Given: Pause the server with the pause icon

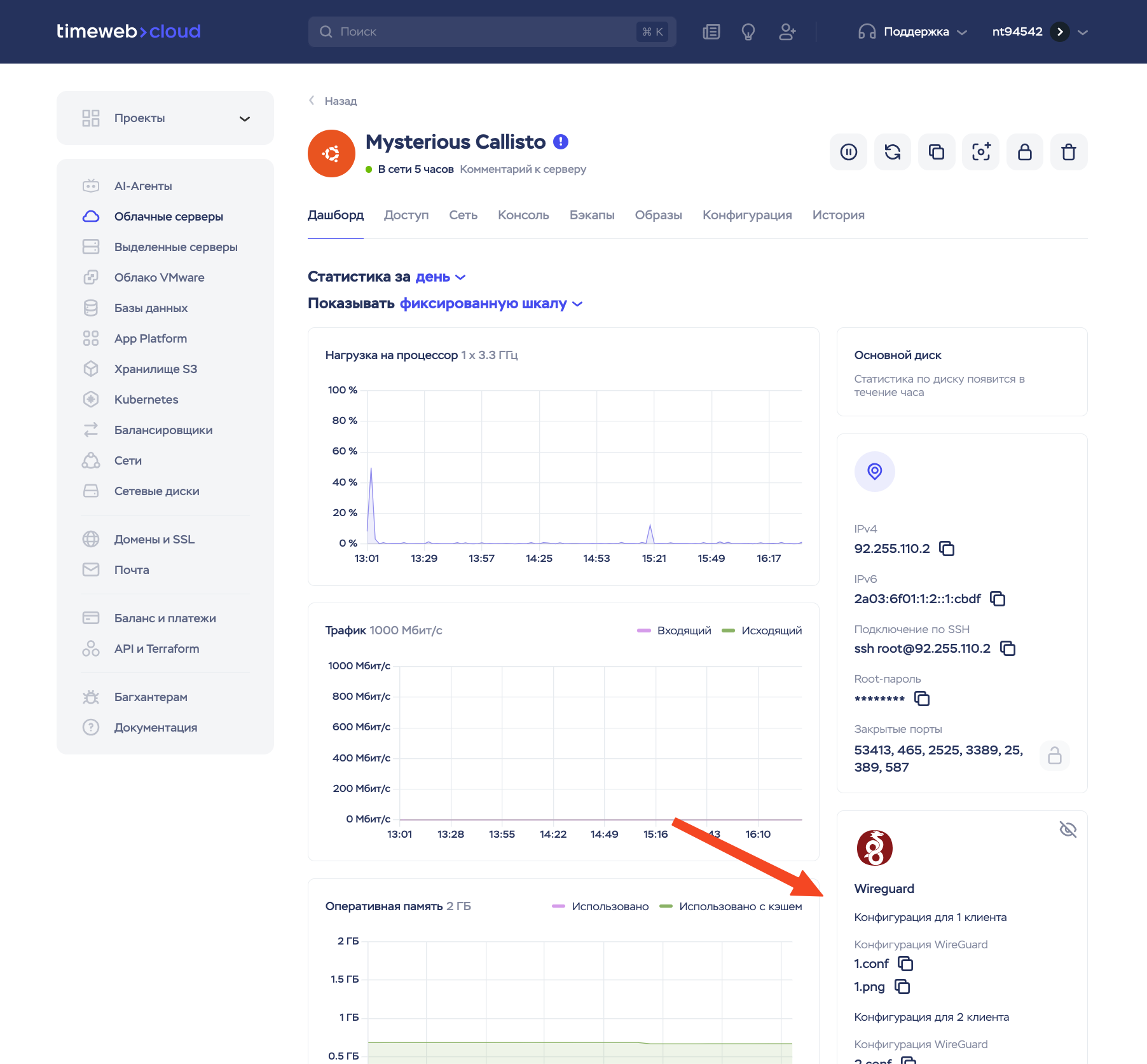Looking at the screenshot, I should pos(848,152).
